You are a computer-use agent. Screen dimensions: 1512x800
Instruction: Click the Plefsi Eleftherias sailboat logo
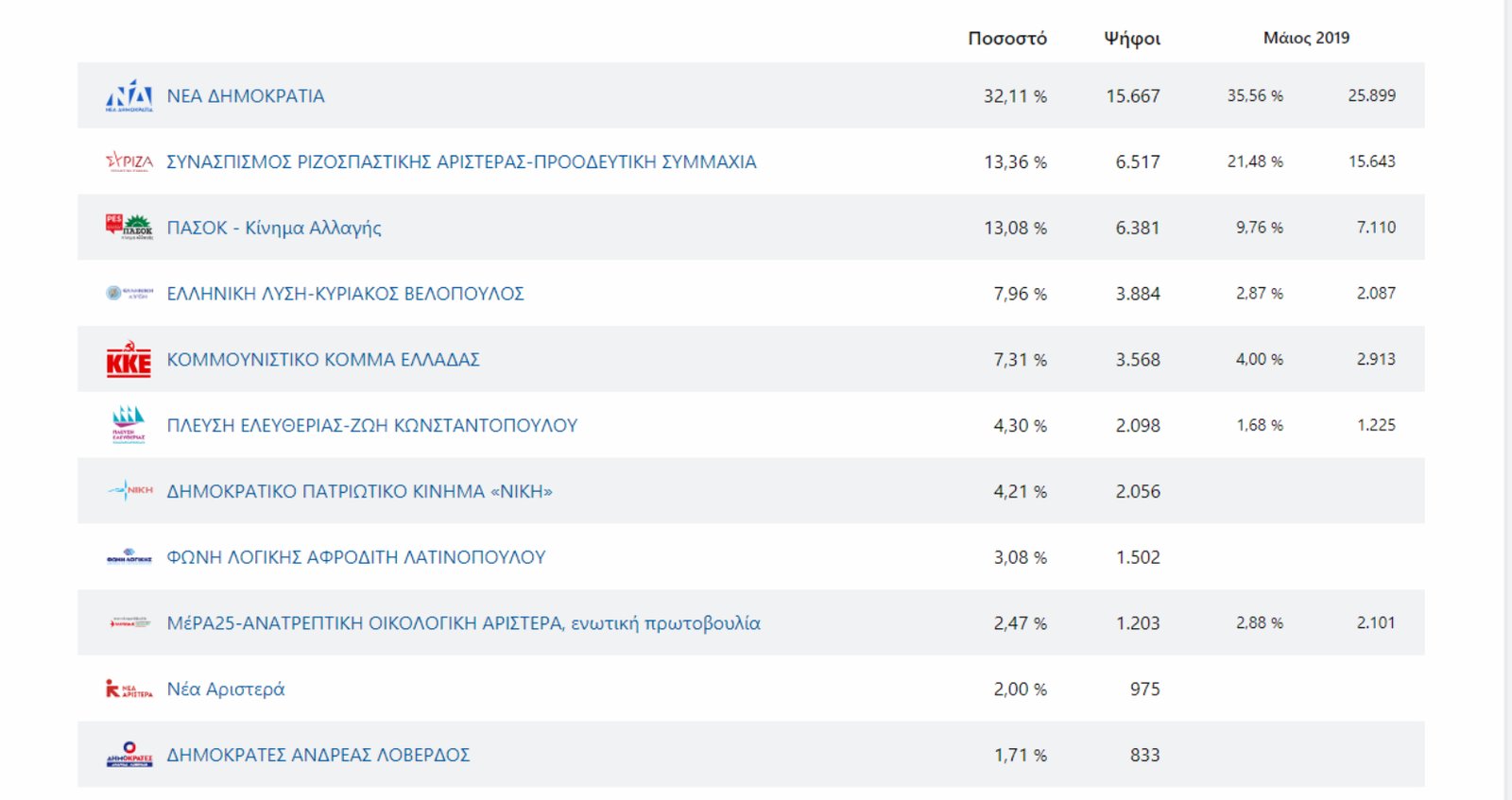pyautogui.click(x=129, y=425)
